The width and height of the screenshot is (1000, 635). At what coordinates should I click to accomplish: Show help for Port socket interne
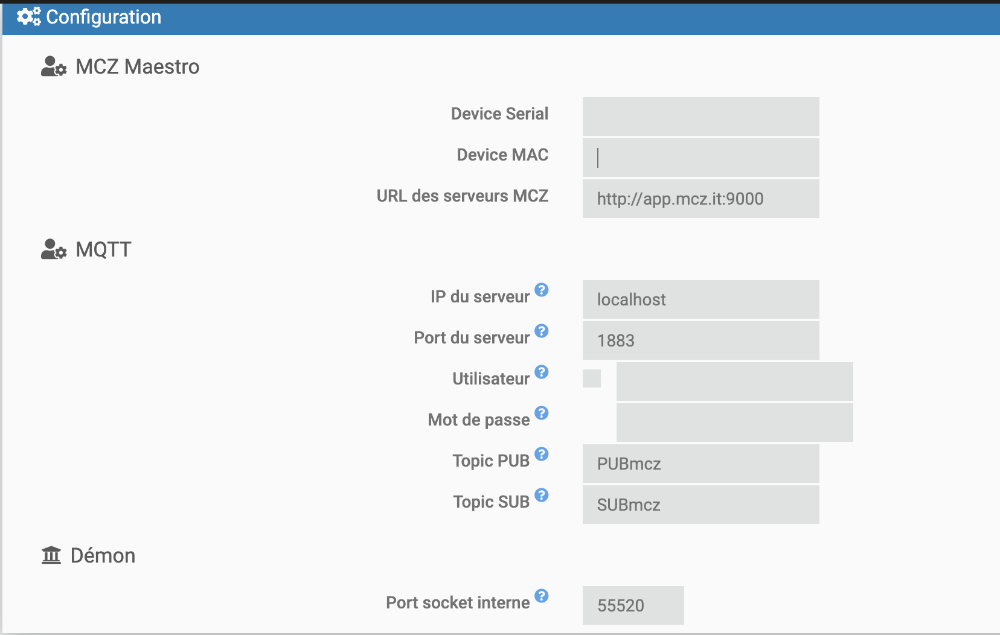tap(541, 595)
